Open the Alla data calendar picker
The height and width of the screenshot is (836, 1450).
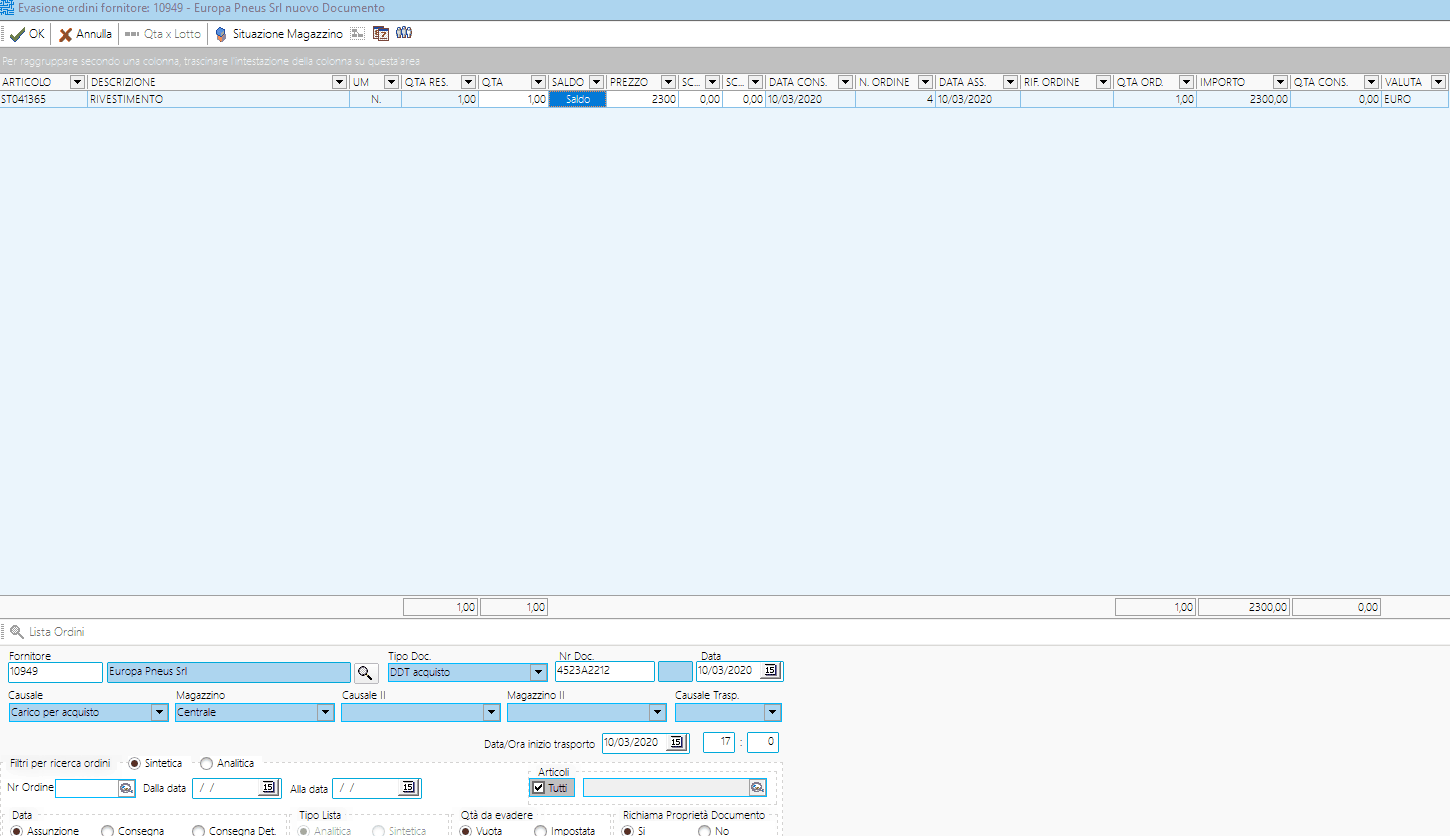point(407,788)
